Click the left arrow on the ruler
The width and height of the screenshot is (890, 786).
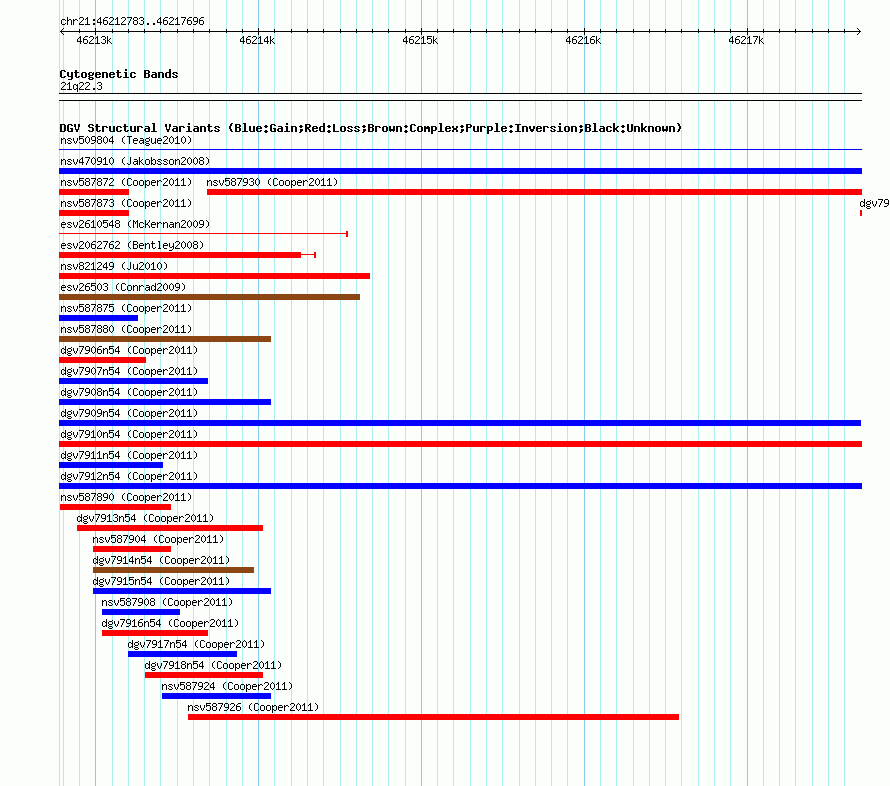[x=62, y=31]
